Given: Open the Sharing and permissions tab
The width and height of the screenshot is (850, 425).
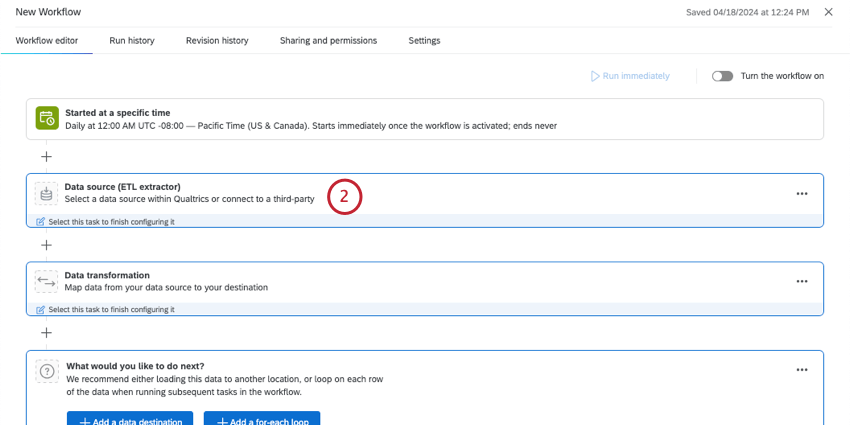Looking at the screenshot, I should [x=328, y=41].
